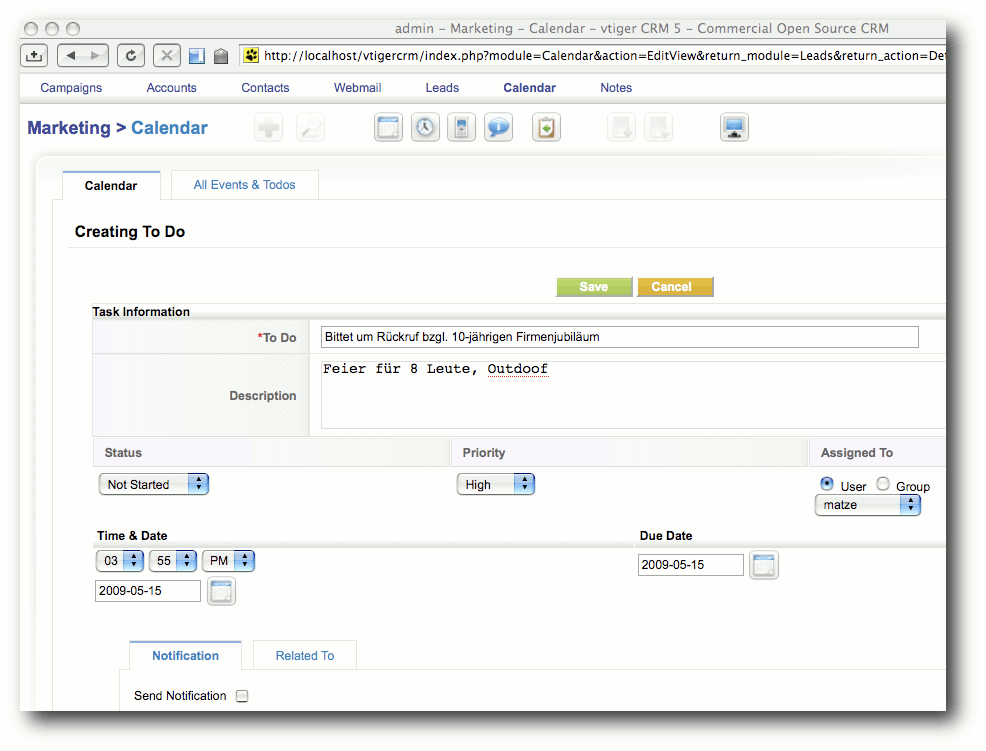This screenshot has height=751, width=986.
Task: Click the Assigned To column header
Action: point(856,453)
